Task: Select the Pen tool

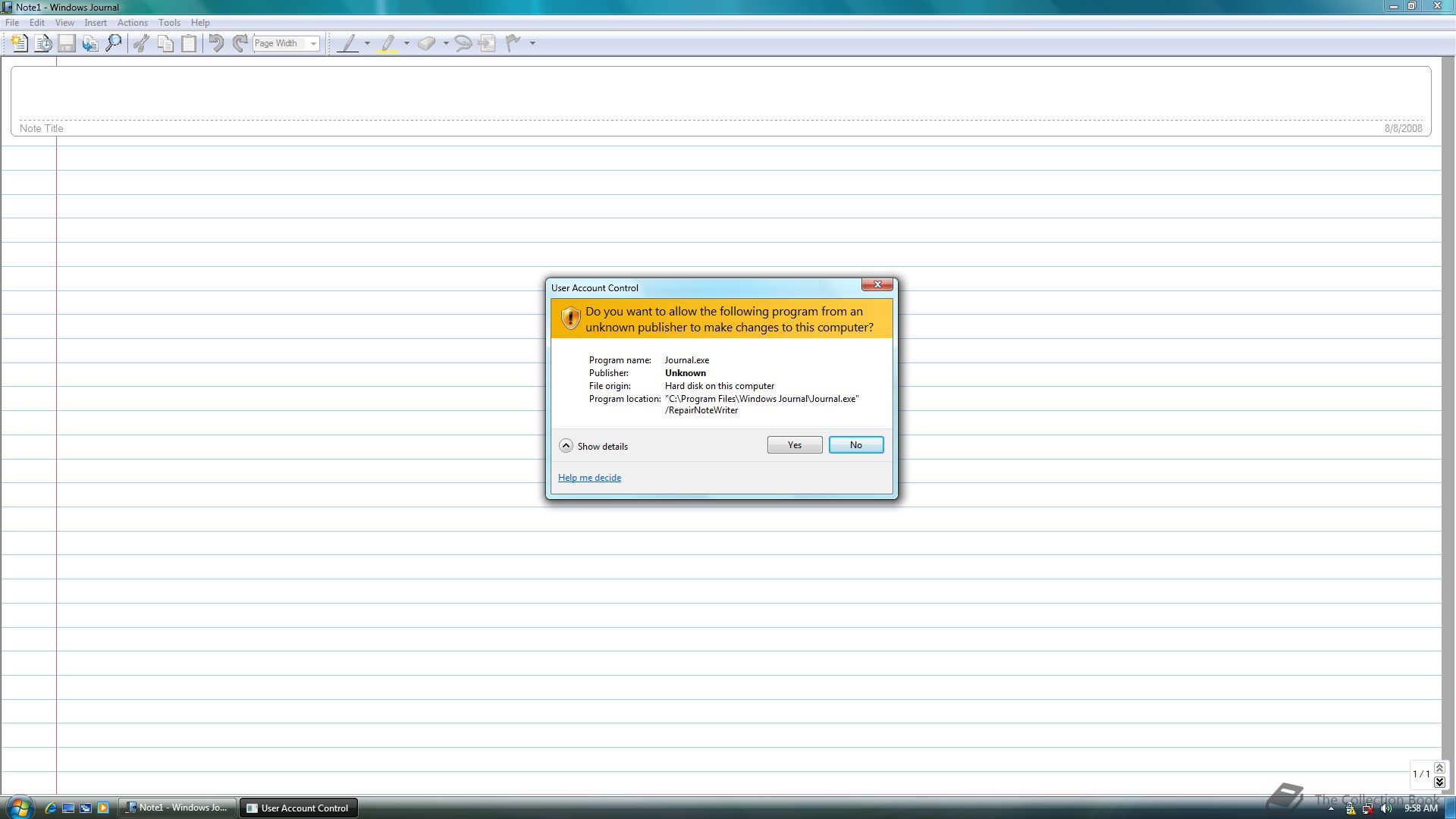Action: tap(347, 43)
